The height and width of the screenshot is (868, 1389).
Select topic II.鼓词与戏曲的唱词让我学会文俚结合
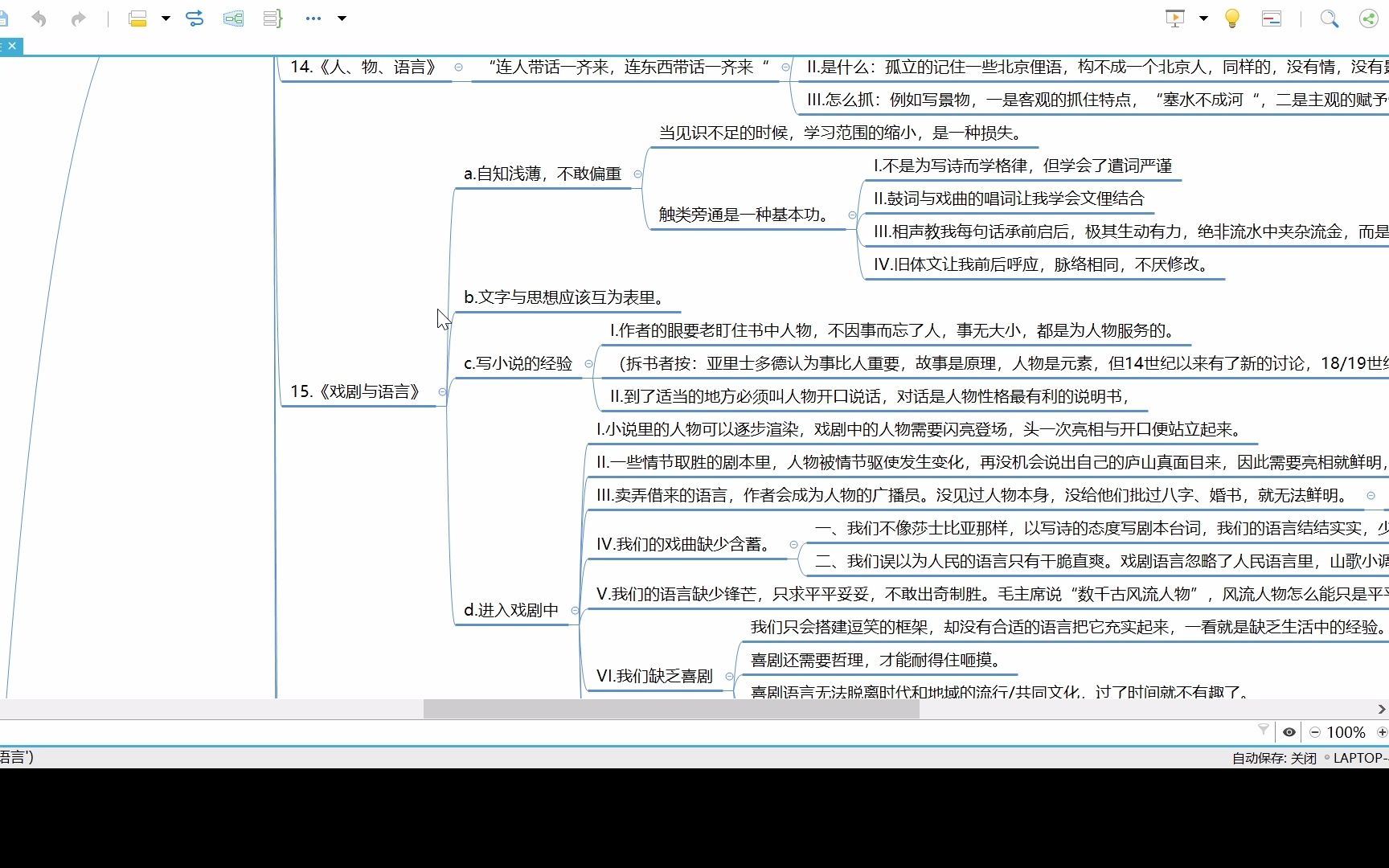tap(1008, 199)
